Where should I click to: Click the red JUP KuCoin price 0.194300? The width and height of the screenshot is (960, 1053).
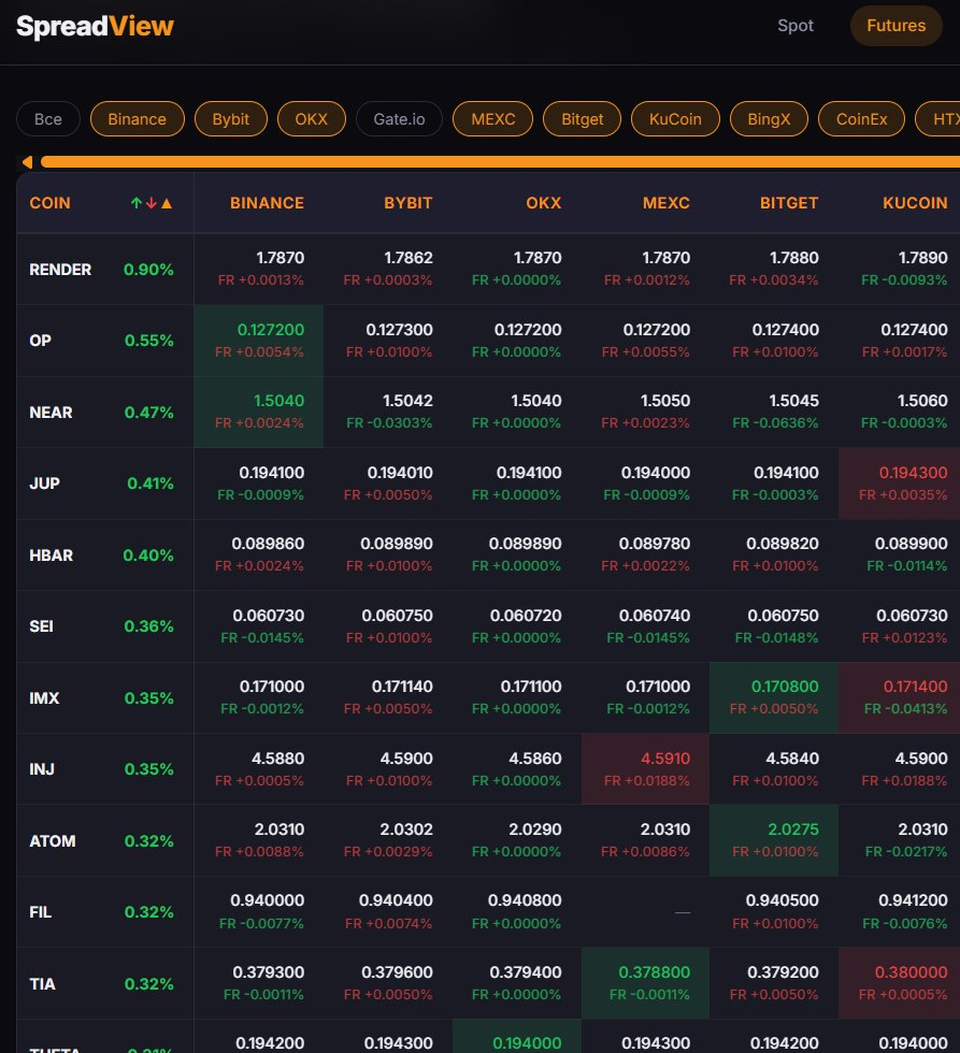pos(913,473)
